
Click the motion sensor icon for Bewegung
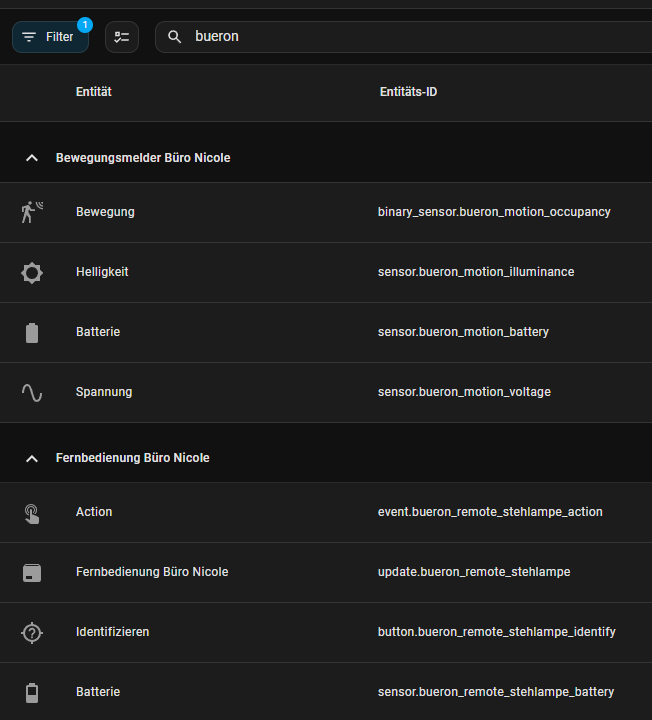tap(32, 212)
